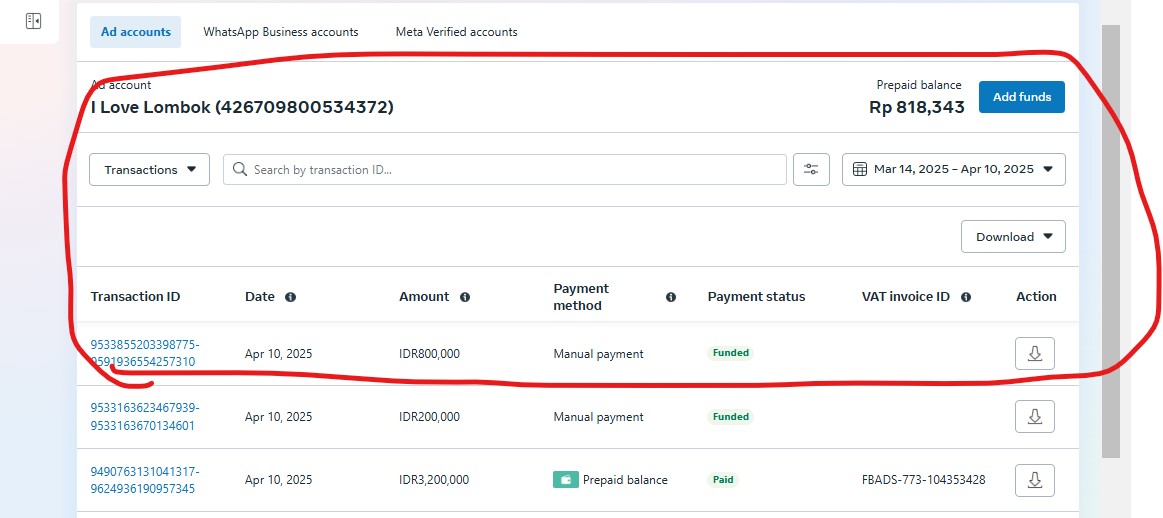
Task: Download receipt for IDR200,000 transaction
Action: pyautogui.click(x=1035, y=417)
